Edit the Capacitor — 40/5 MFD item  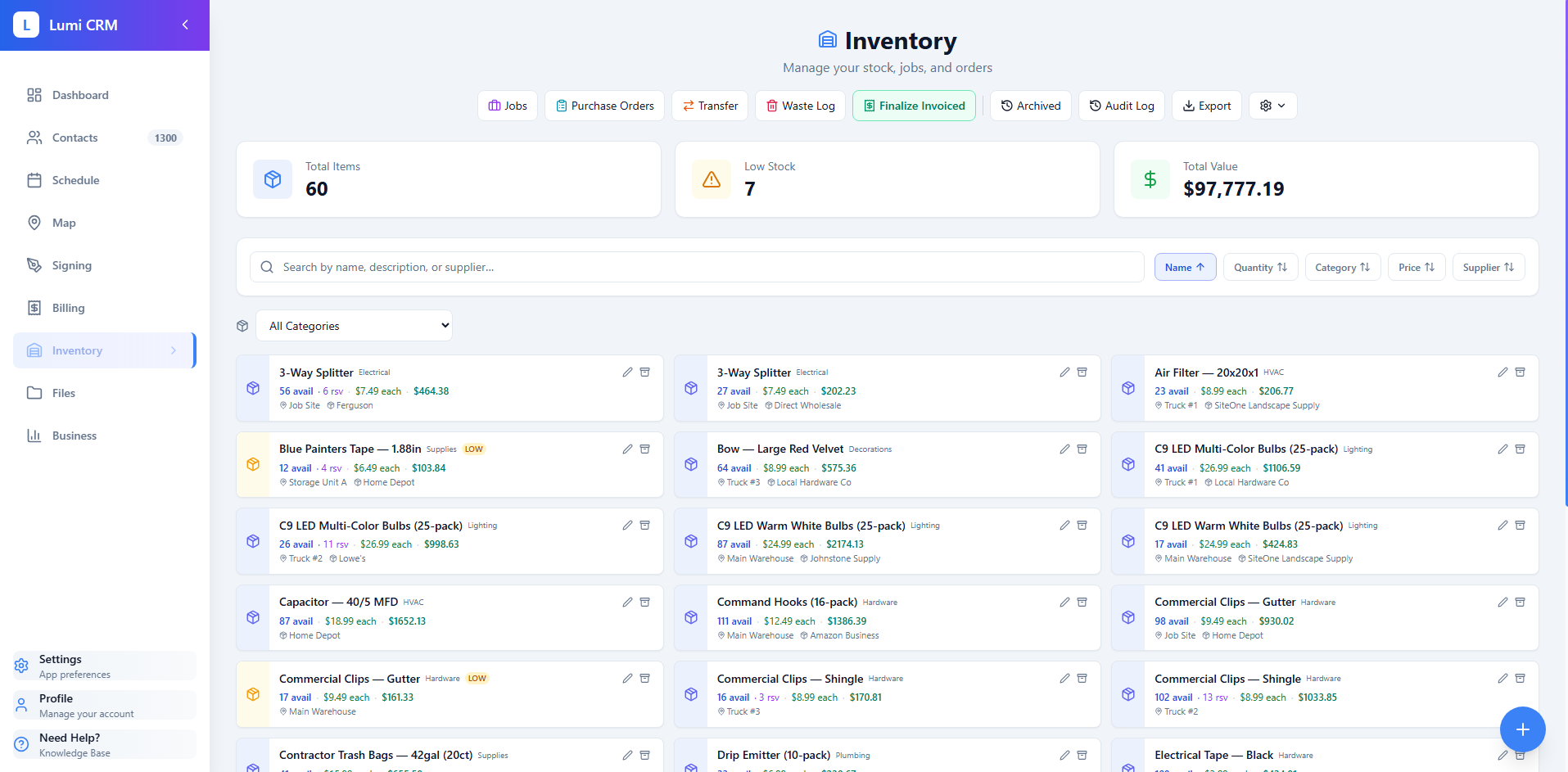click(x=627, y=602)
